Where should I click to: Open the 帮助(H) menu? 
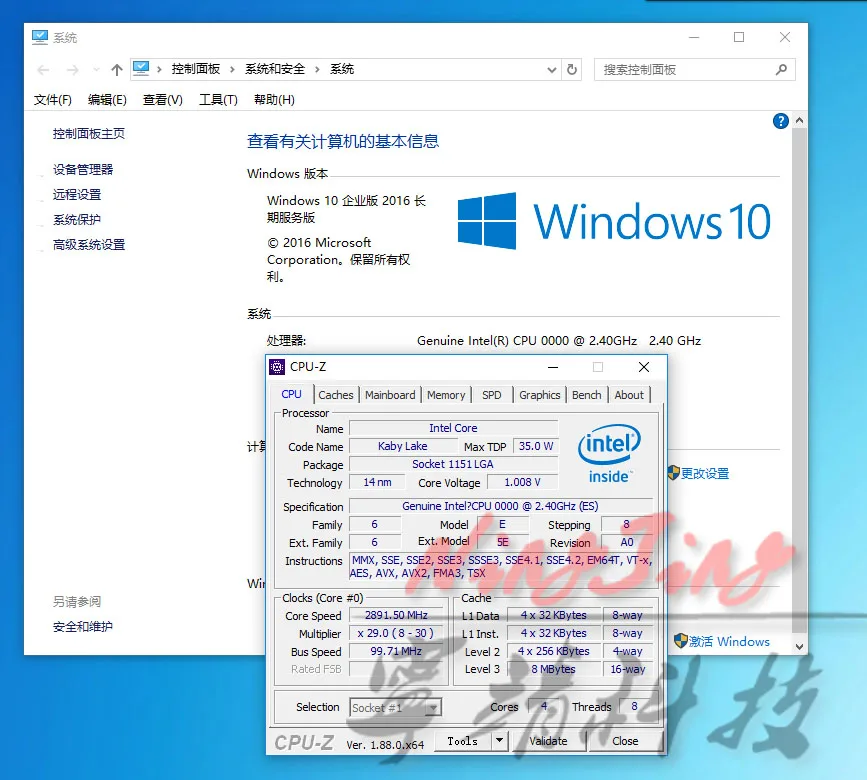click(x=274, y=100)
